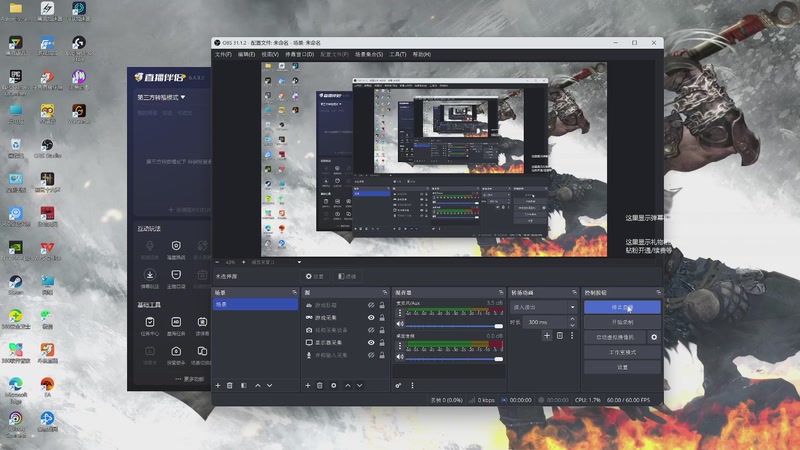Viewport: 800px width, 450px height.
Task: Add a new source with the plus icon
Action: tap(308, 386)
